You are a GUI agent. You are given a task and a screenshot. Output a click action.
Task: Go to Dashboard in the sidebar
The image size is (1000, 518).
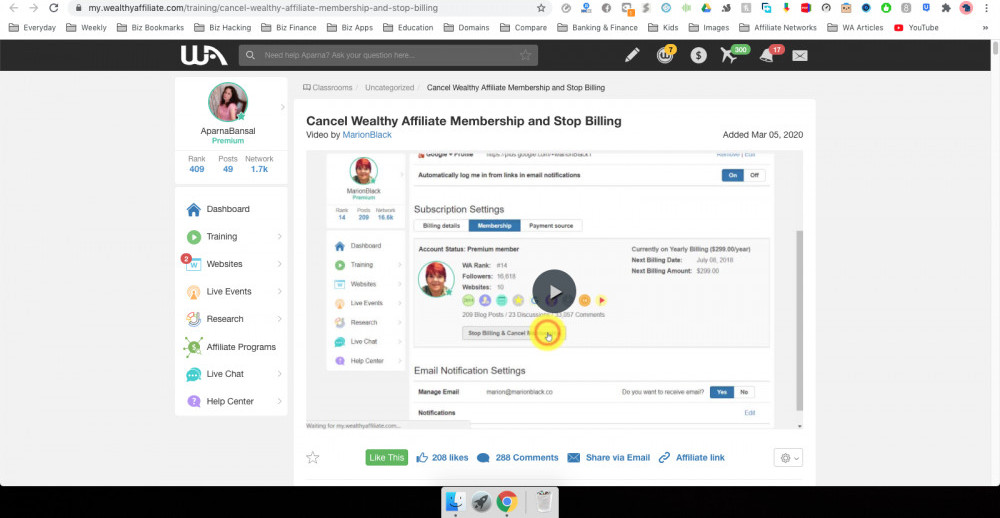(x=228, y=209)
